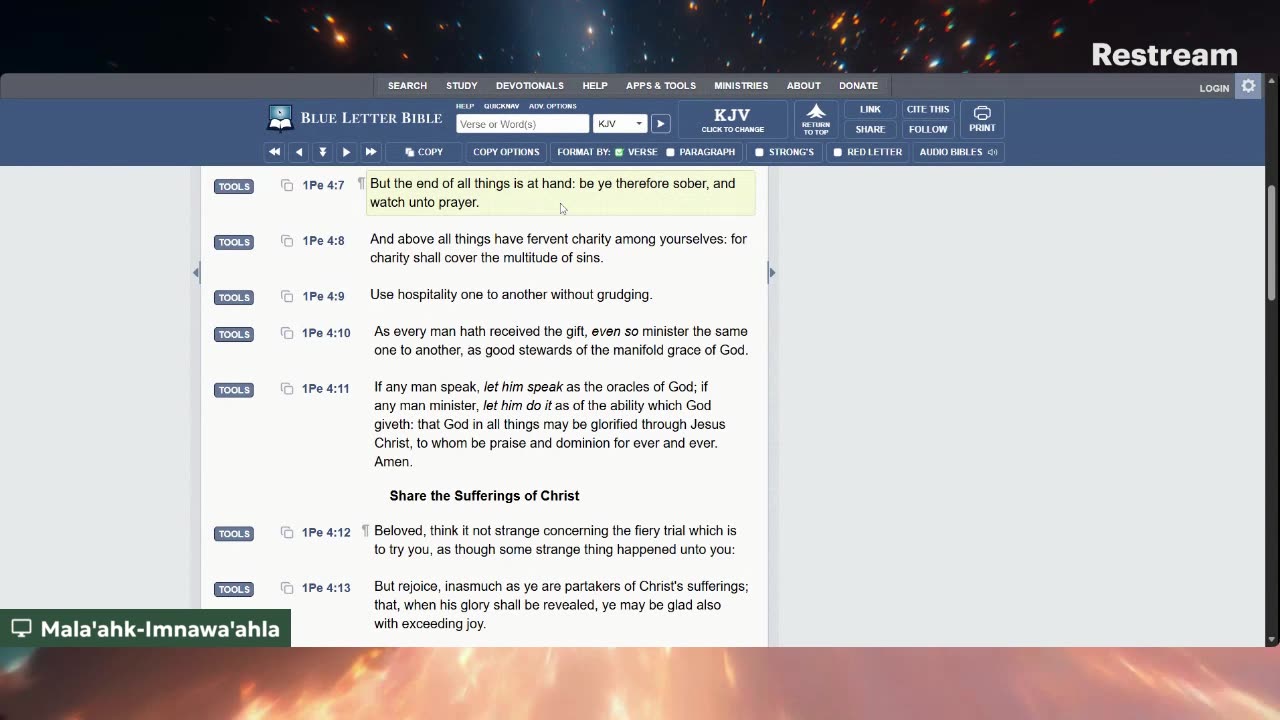Click Return to Top arrow button
1280x720 pixels.
tap(816, 120)
